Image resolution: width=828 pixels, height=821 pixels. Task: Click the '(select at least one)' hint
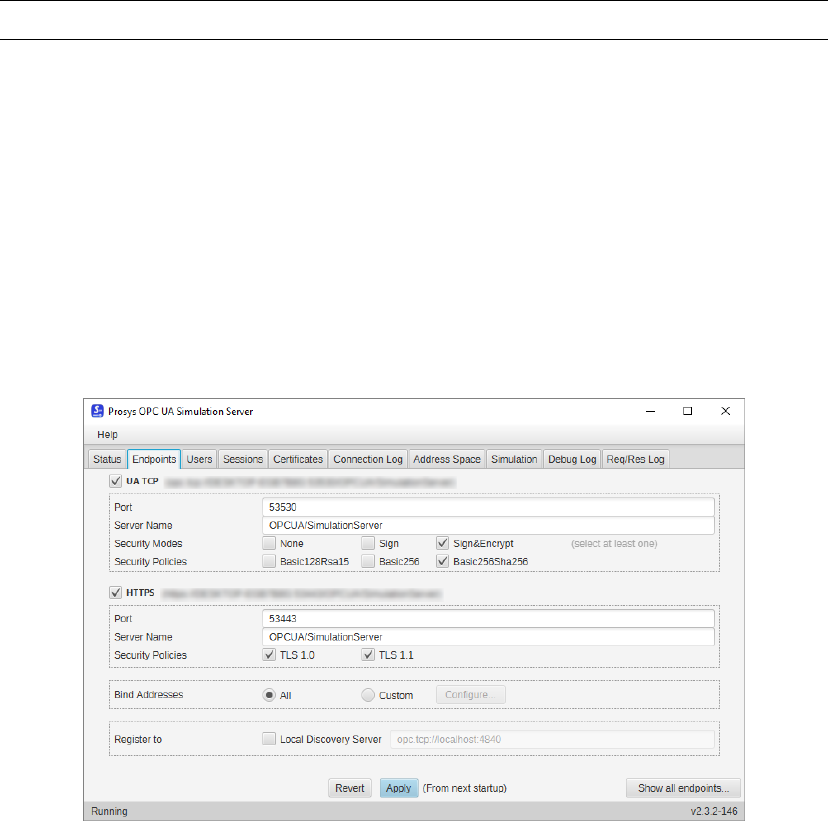(x=614, y=543)
